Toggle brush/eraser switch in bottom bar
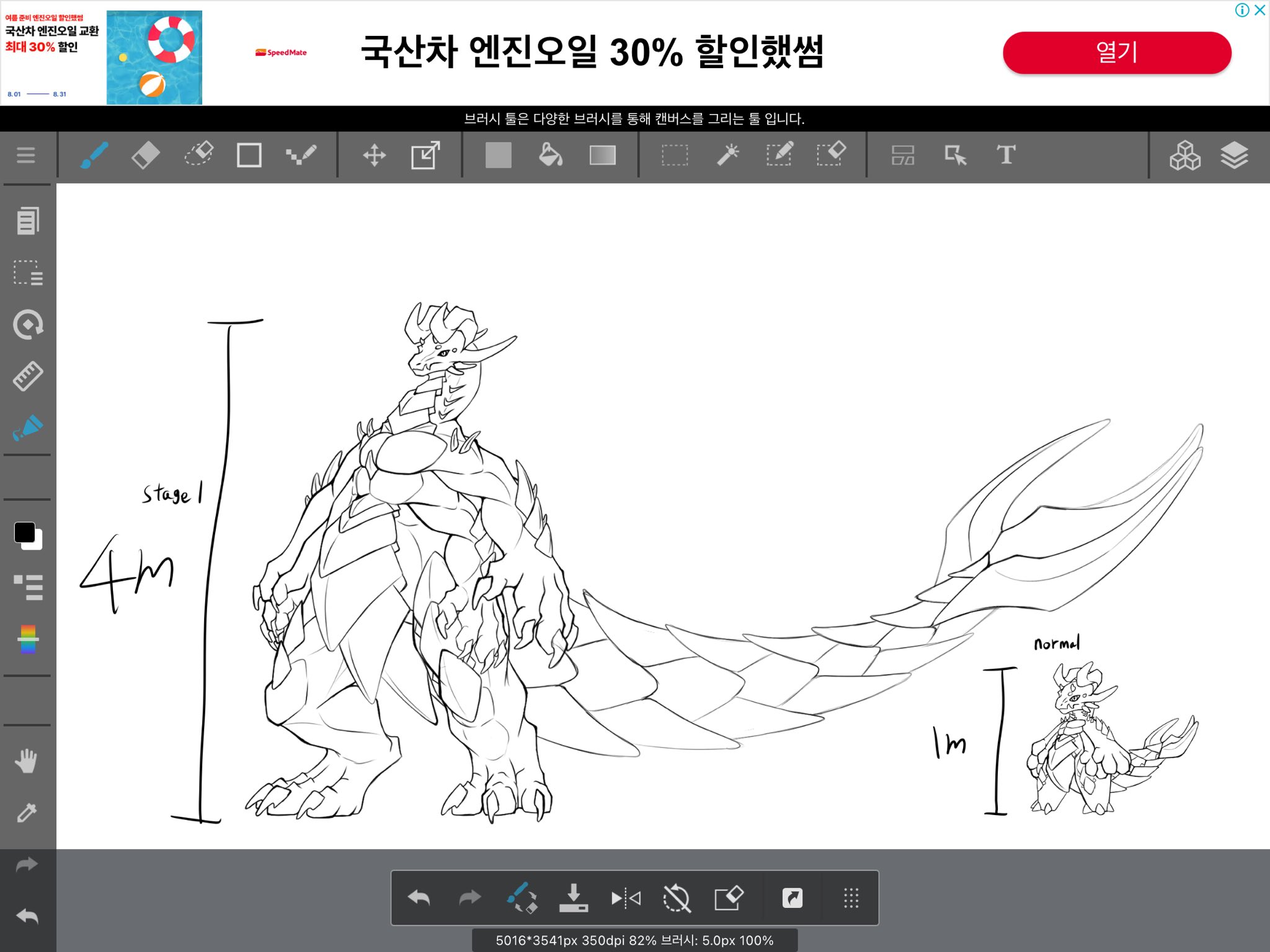 (522, 898)
